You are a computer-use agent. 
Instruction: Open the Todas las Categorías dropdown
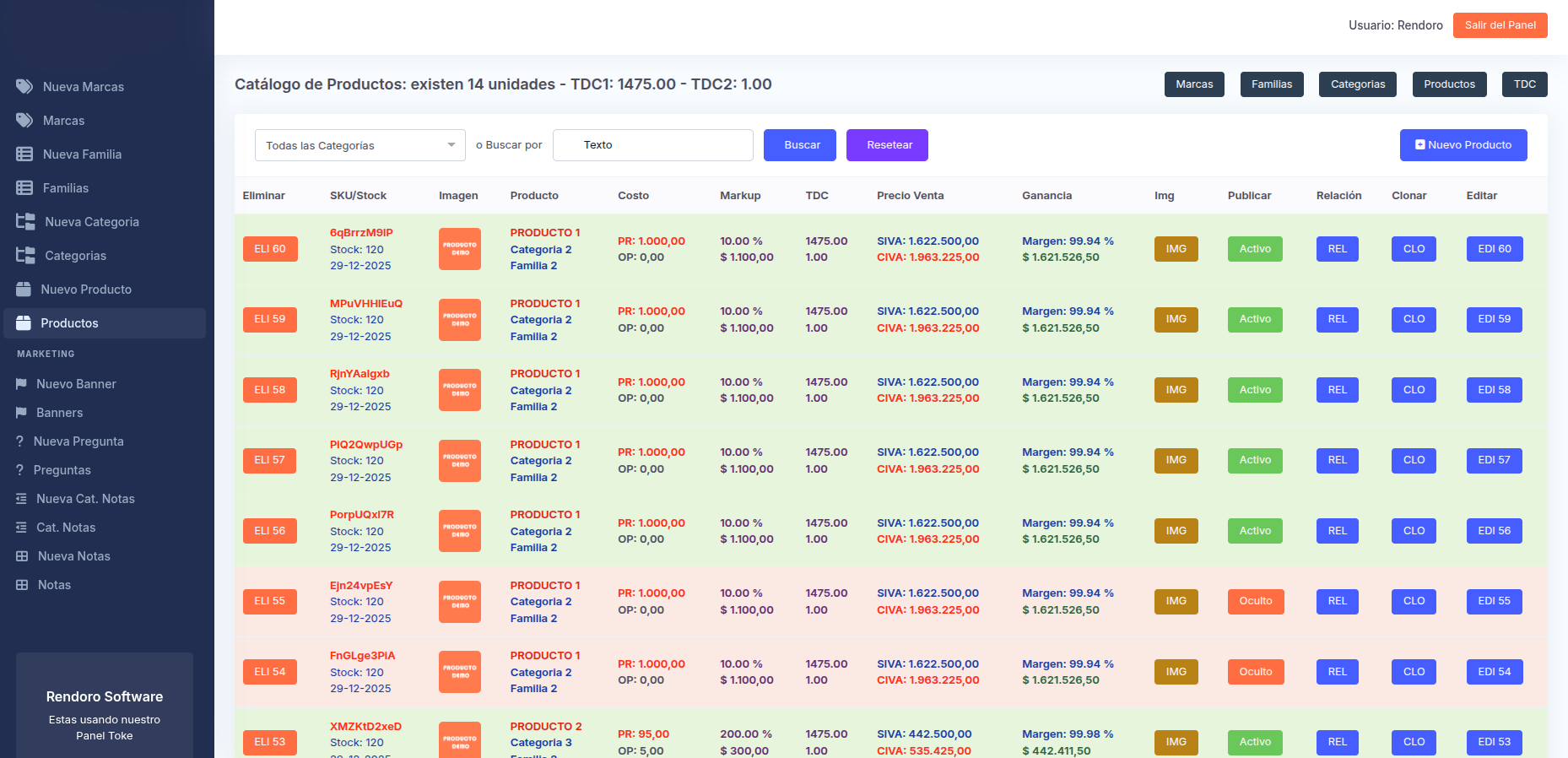(x=360, y=145)
